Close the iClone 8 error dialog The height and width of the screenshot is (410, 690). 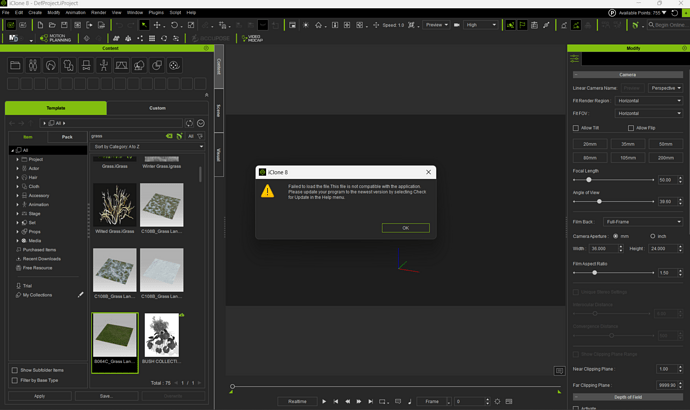point(428,172)
